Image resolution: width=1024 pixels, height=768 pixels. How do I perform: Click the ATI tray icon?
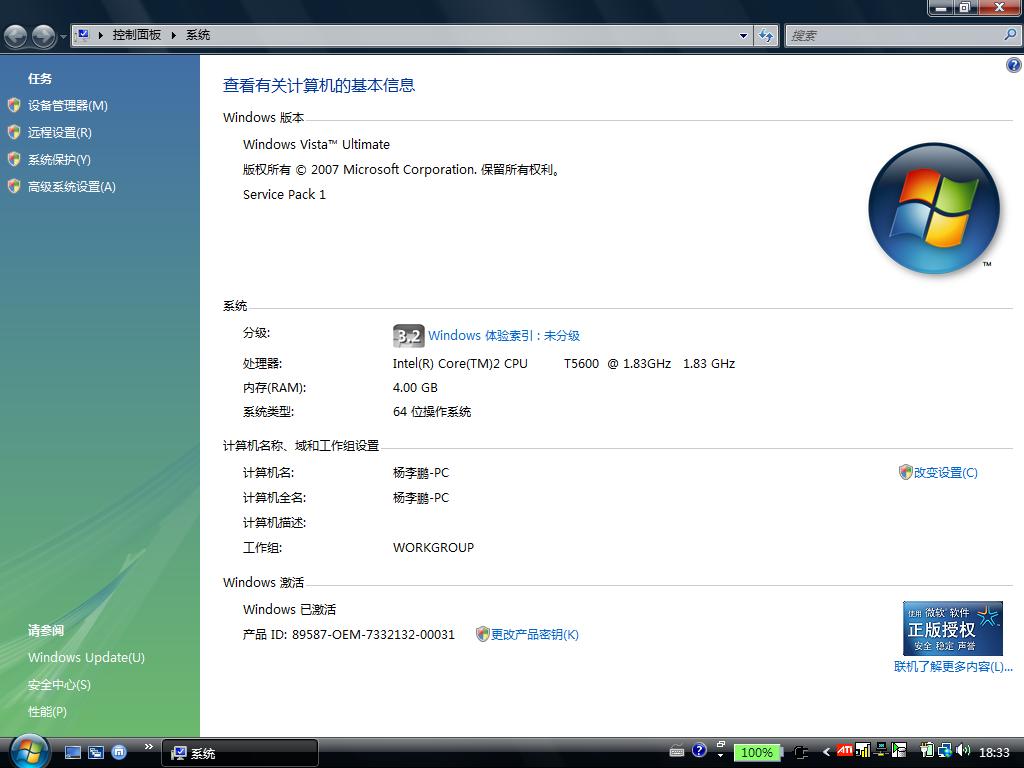[845, 751]
